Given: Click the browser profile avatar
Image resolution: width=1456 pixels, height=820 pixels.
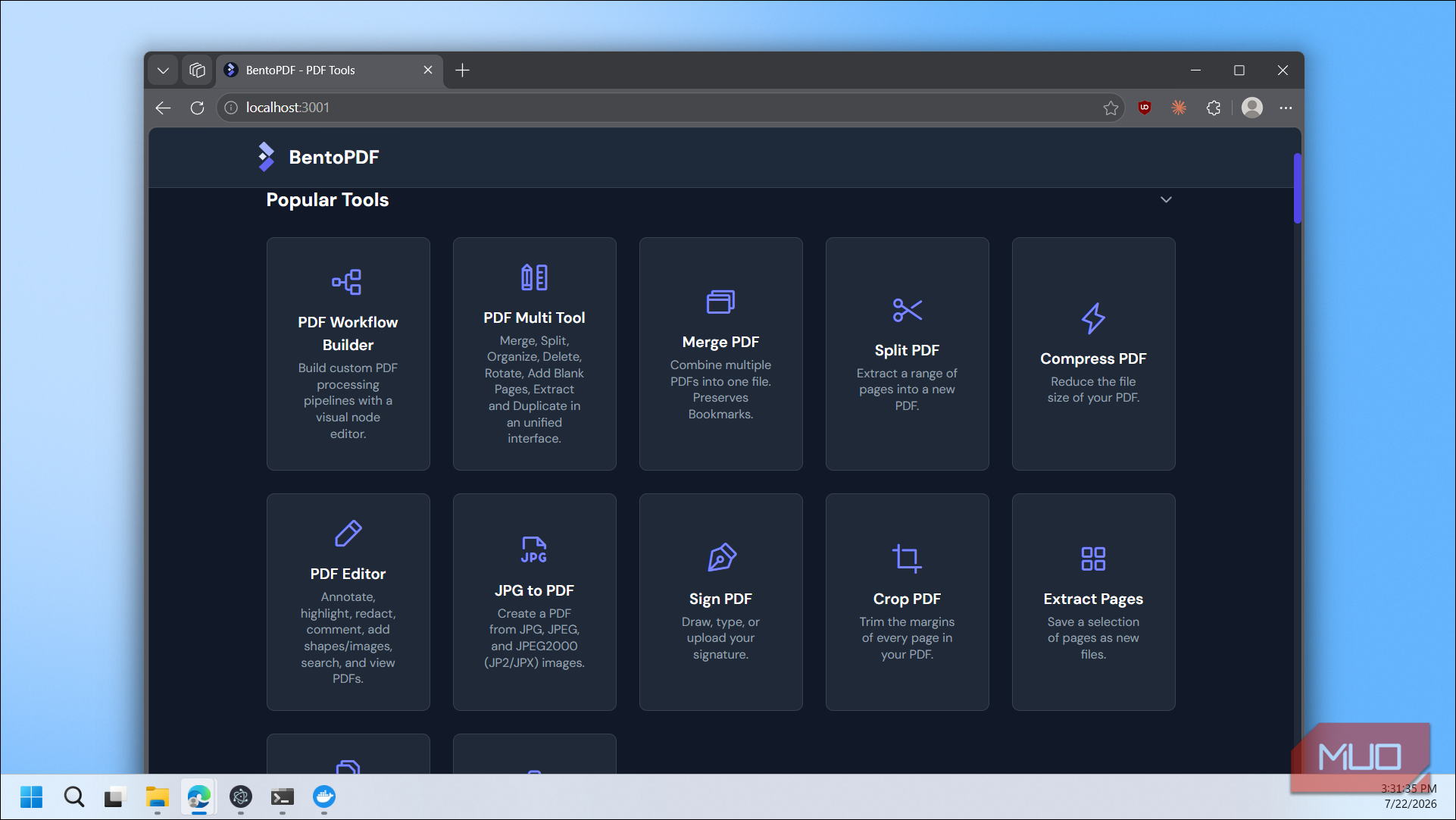Looking at the screenshot, I should tap(1252, 108).
